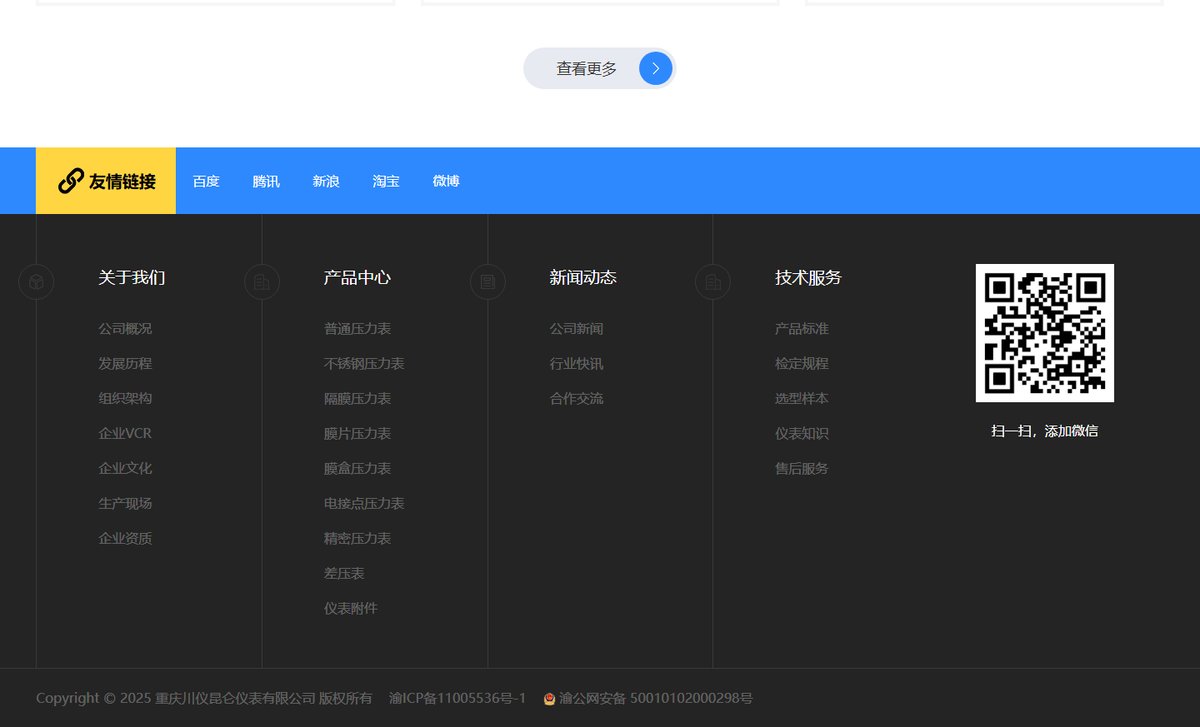Open the 腾讯 friendly link
Viewport: 1200px width, 727px height.
[266, 181]
